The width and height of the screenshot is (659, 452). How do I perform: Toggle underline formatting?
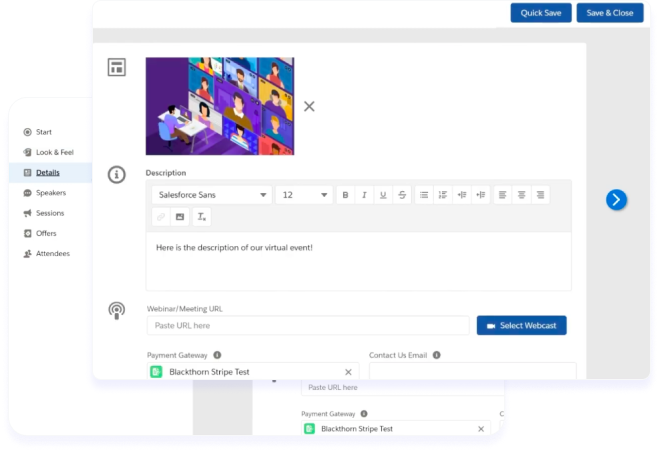[383, 195]
